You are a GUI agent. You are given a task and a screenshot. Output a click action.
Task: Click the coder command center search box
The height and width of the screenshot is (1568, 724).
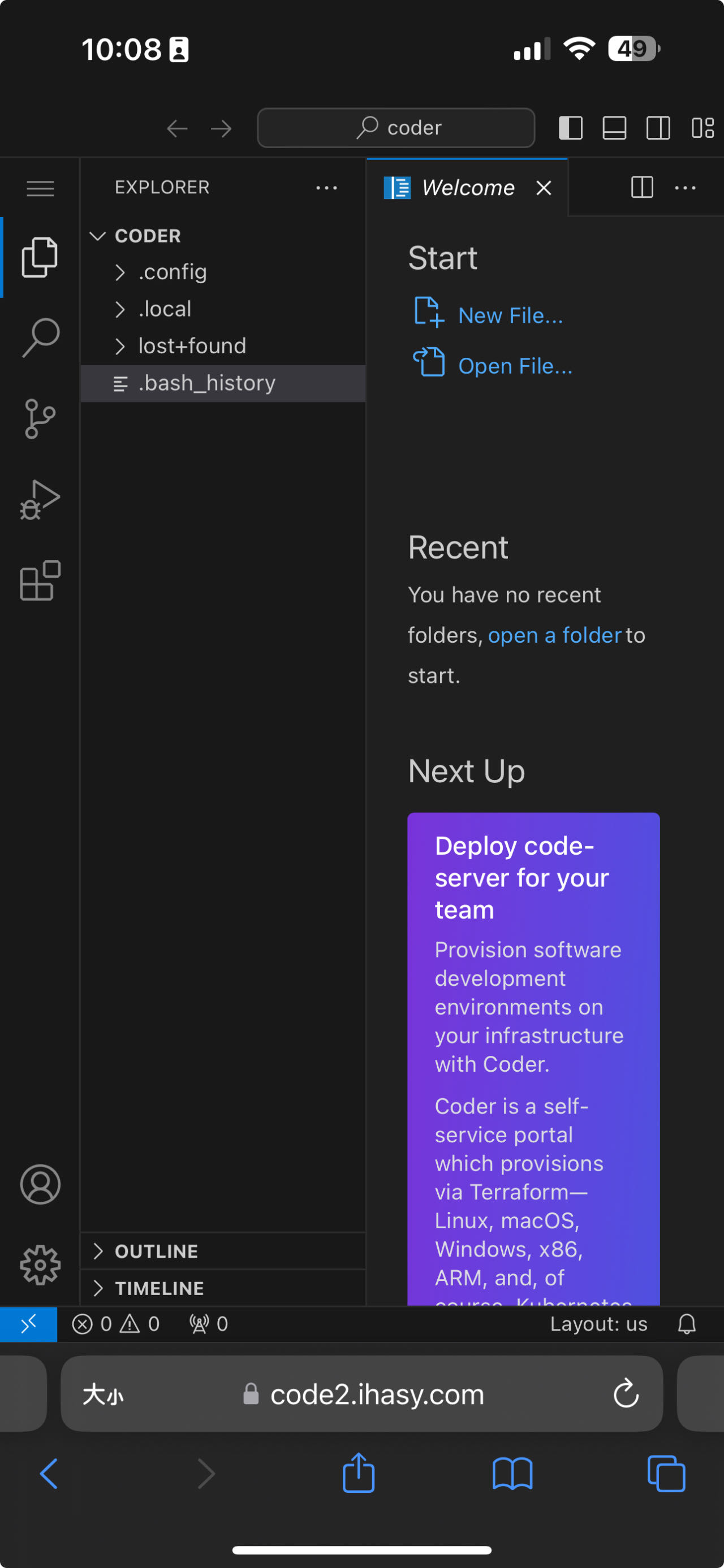396,128
